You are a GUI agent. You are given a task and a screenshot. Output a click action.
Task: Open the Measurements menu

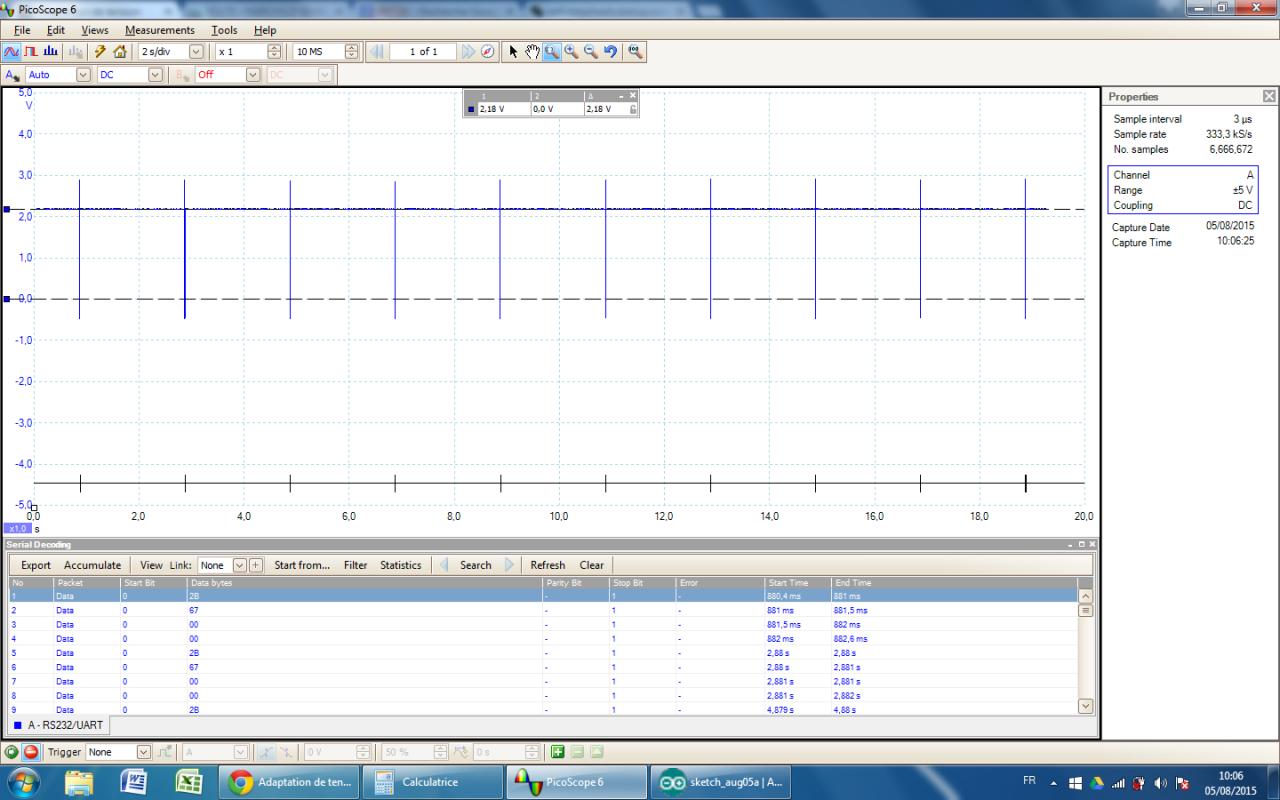click(x=160, y=30)
